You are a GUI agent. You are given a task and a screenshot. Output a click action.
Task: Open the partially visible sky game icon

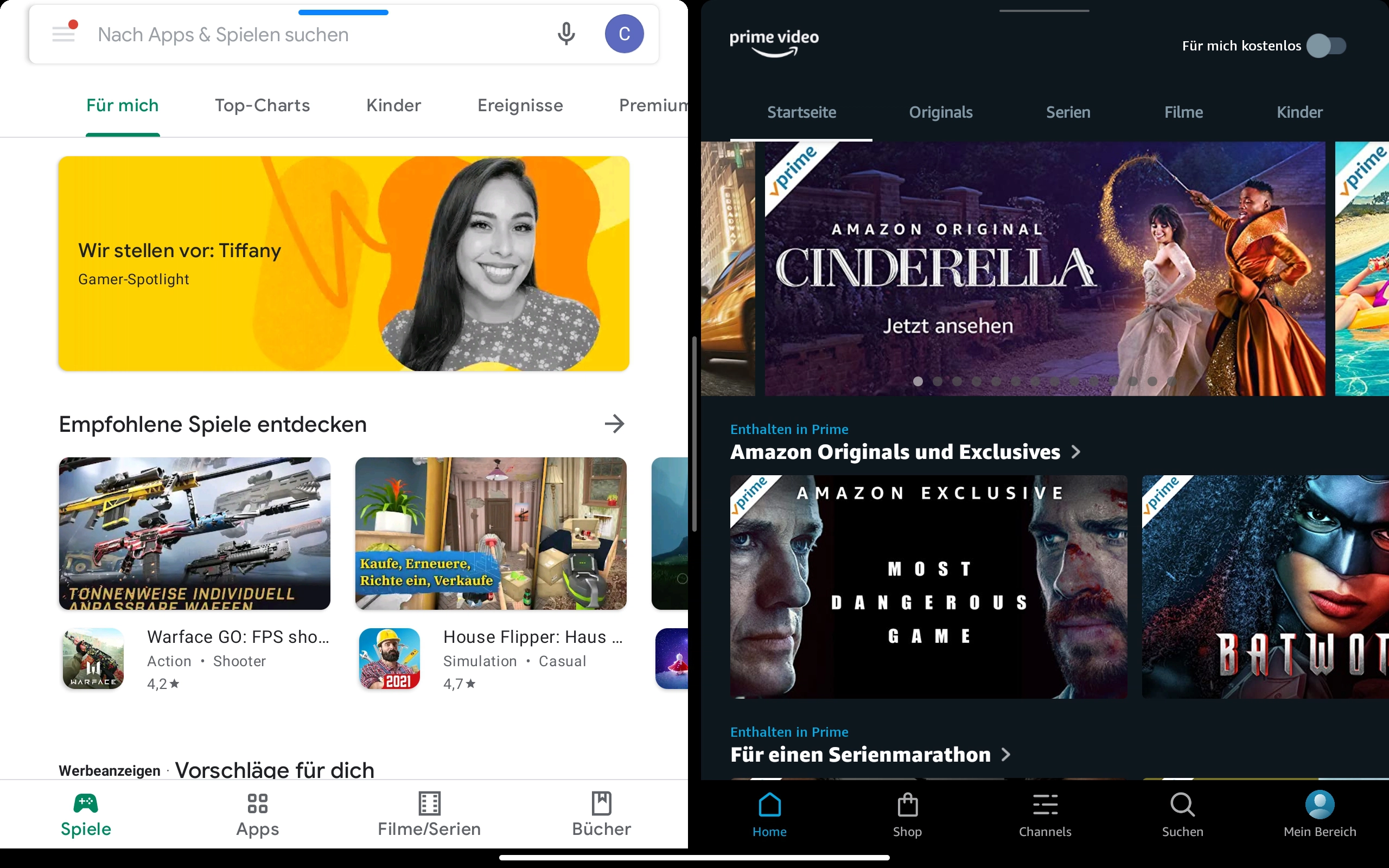(x=672, y=659)
